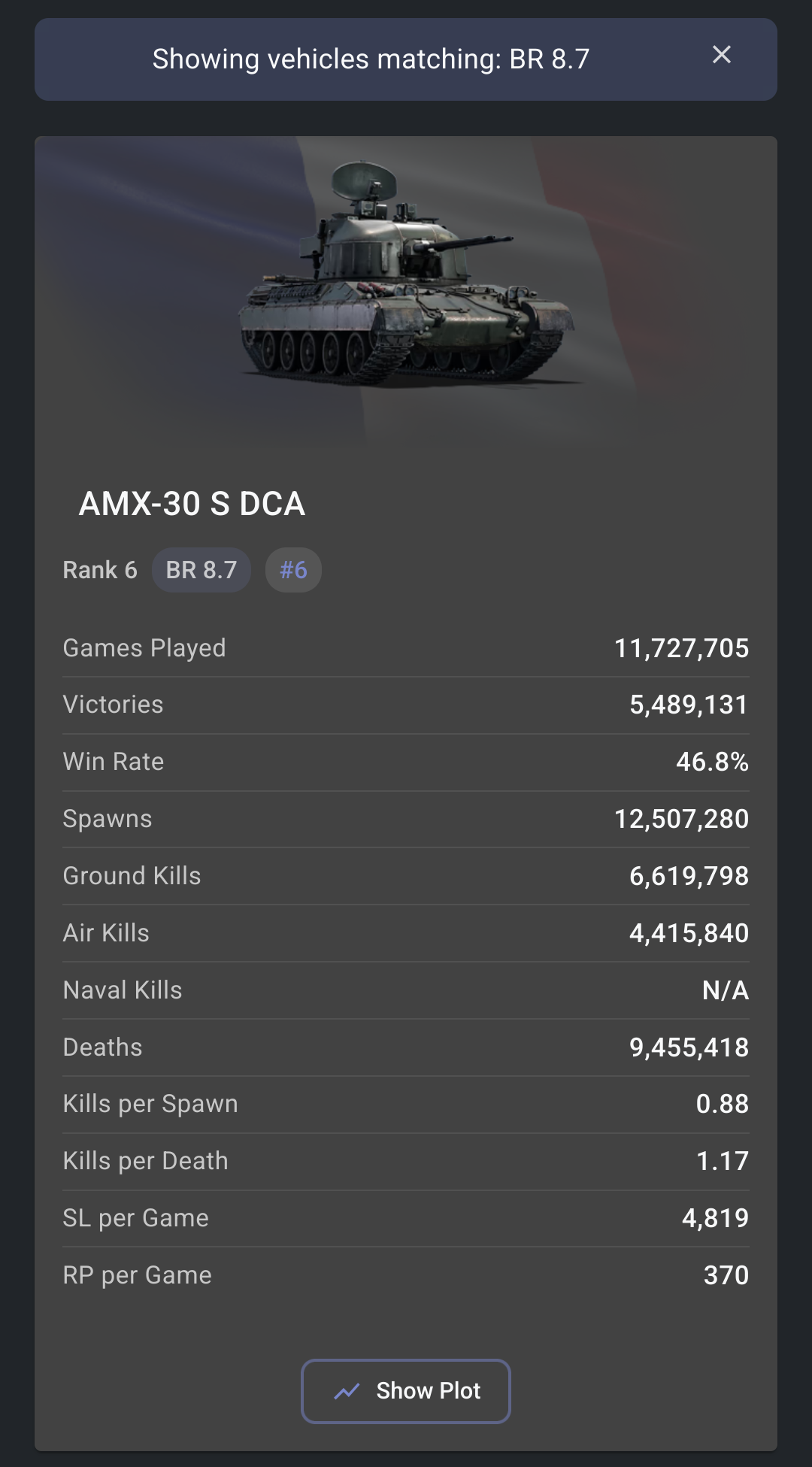Click the RP per Game row
Screen dimensions: 812x1467
(406, 1275)
